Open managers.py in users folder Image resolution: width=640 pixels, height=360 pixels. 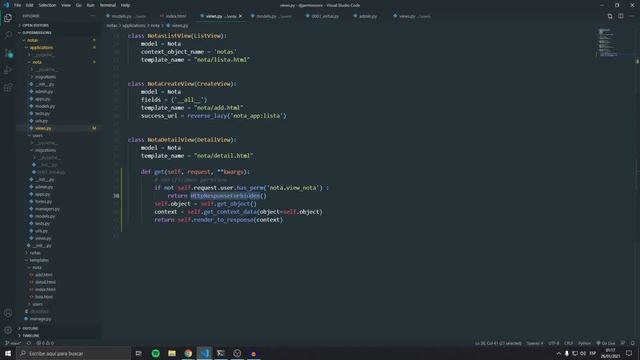point(47,209)
